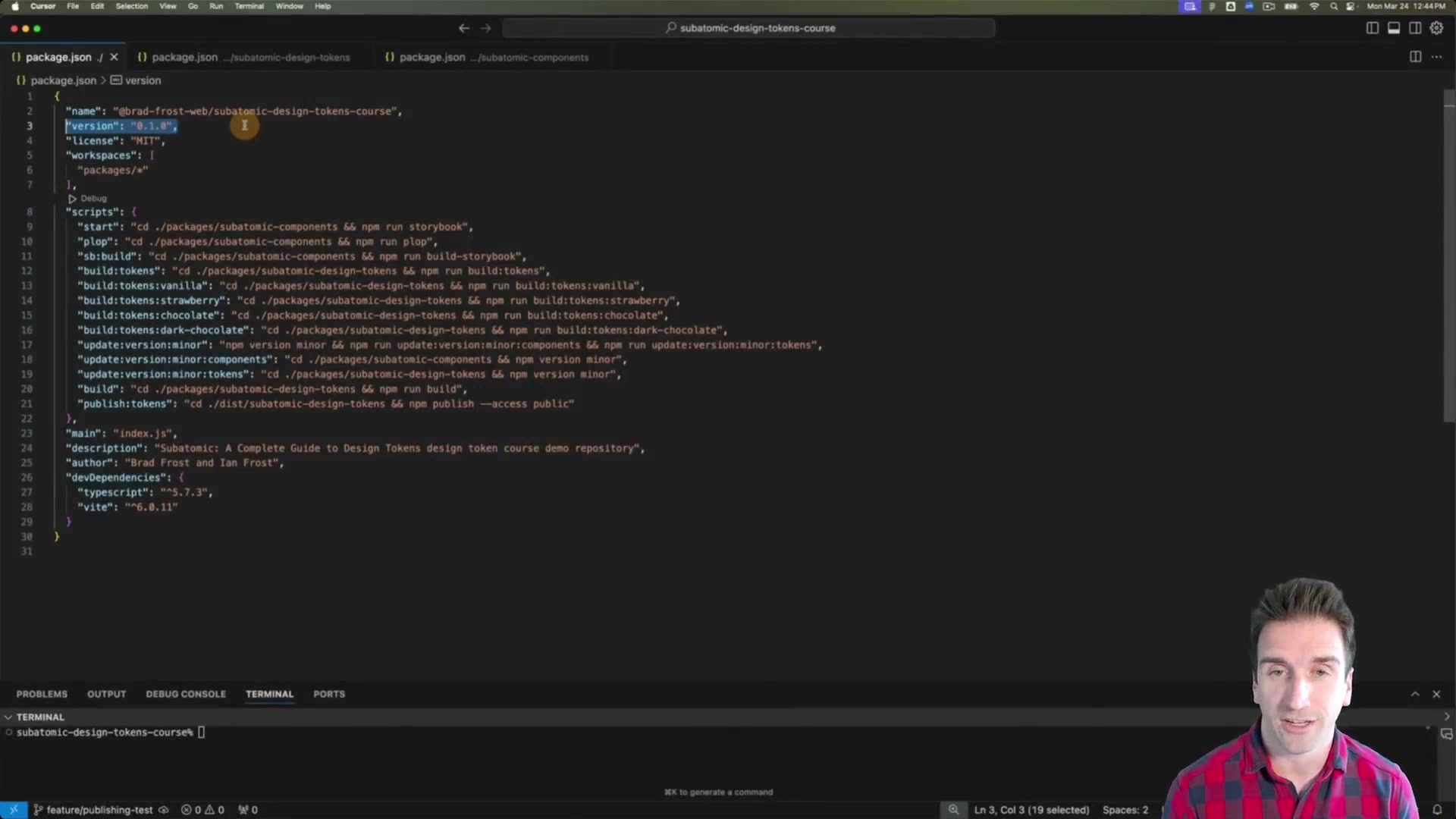Click the publish branch cloud icon
Viewport: 1456px width, 819px height.
[x=163, y=810]
